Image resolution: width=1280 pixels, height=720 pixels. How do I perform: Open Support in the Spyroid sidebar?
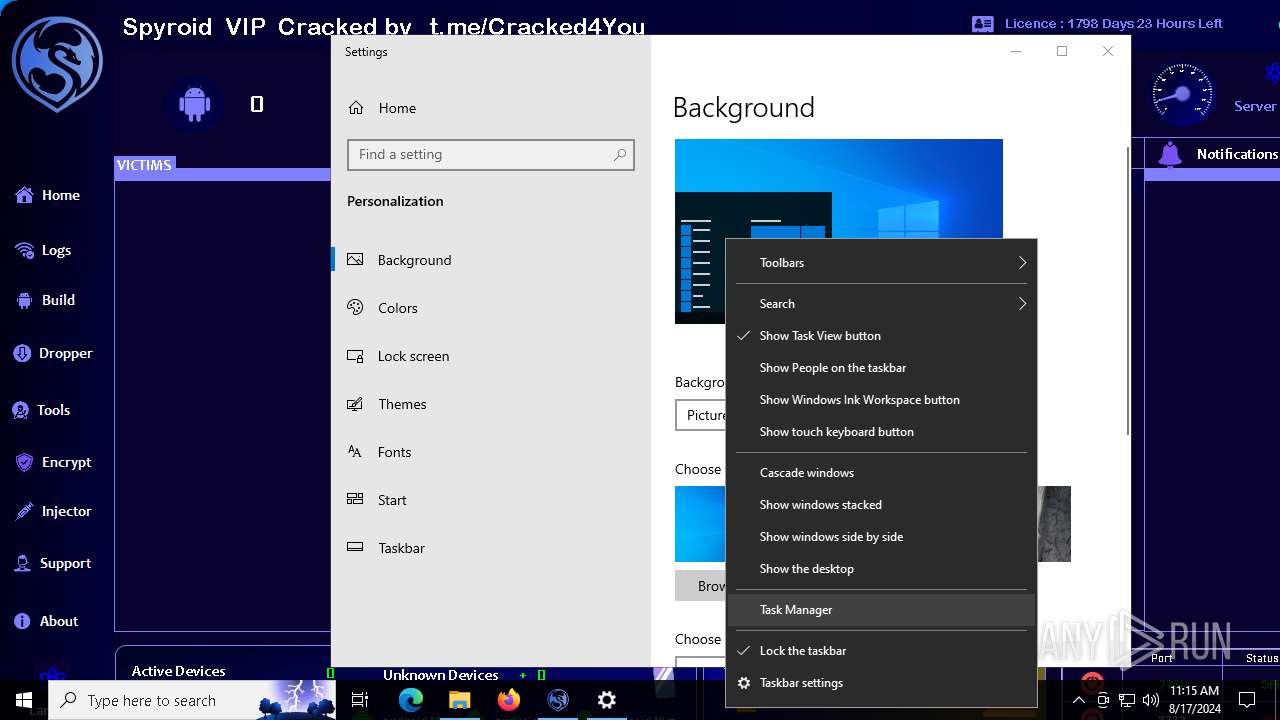(52, 564)
